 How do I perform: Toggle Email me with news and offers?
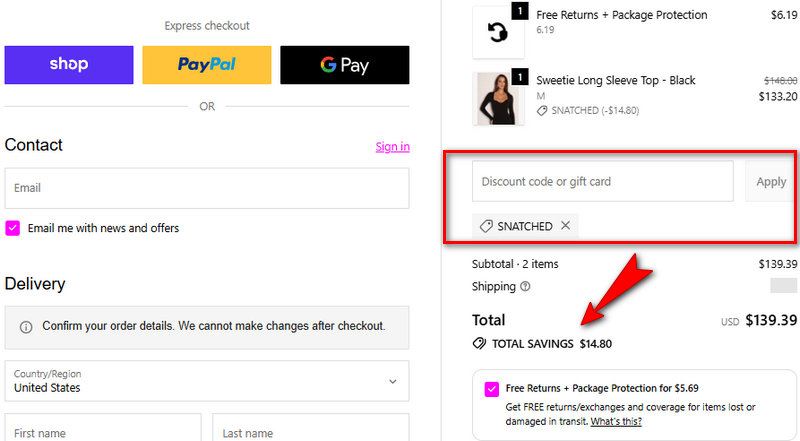pyautogui.click(x=13, y=228)
